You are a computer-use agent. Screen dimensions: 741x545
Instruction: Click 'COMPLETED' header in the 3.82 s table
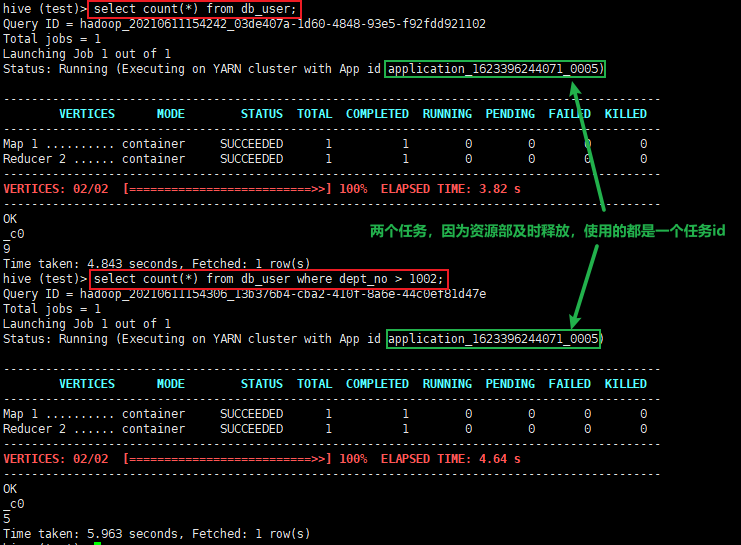pyautogui.click(x=377, y=113)
